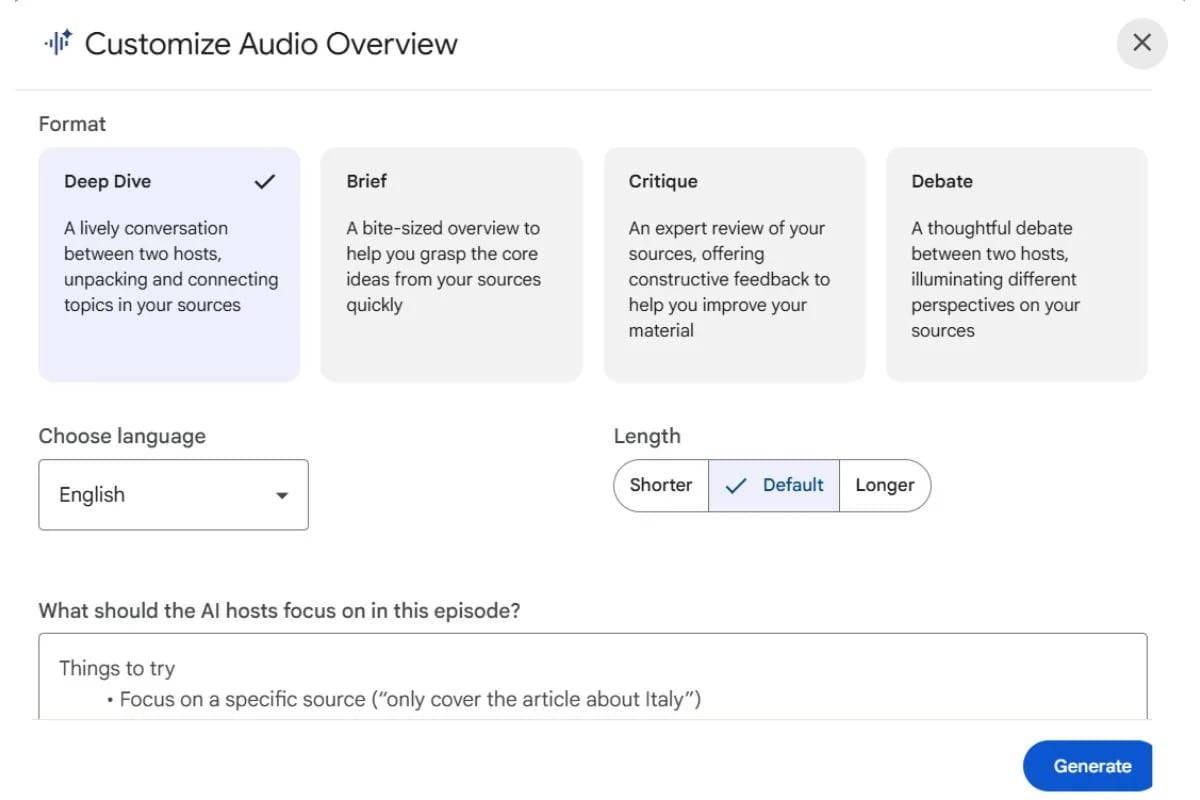Set length to Default
This screenshot has width=1200, height=800.
click(x=774, y=485)
